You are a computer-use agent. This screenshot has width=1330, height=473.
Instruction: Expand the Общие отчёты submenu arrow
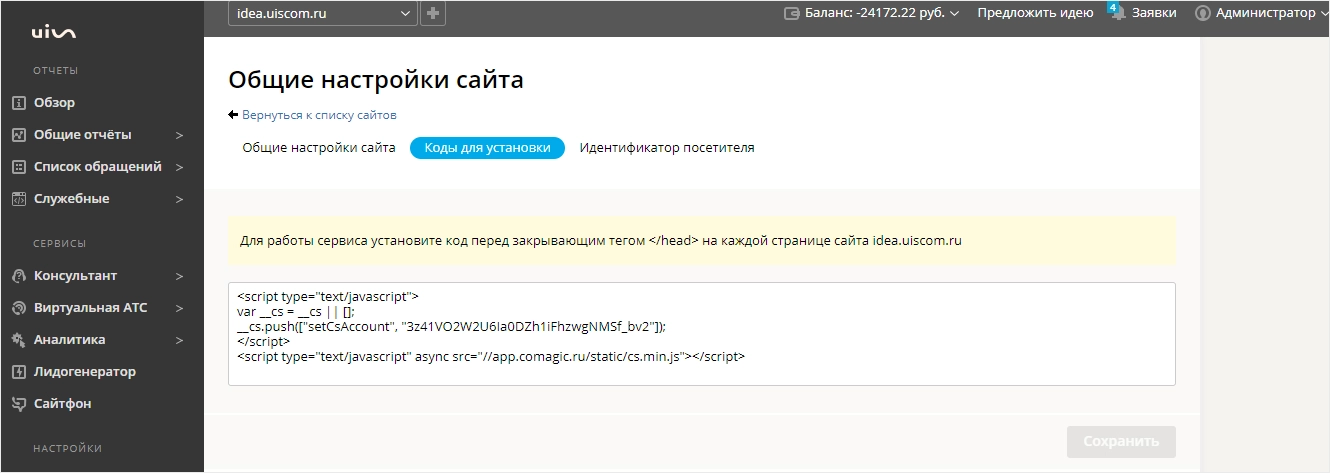click(180, 135)
